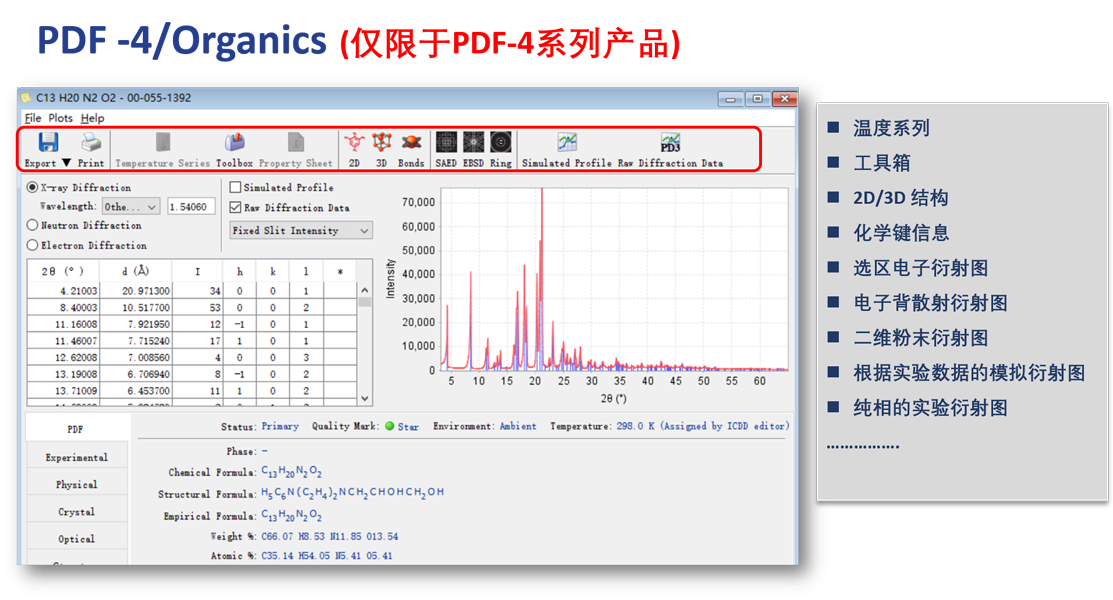Switch to the Crystal tab
The image size is (1113, 600).
coord(77,511)
